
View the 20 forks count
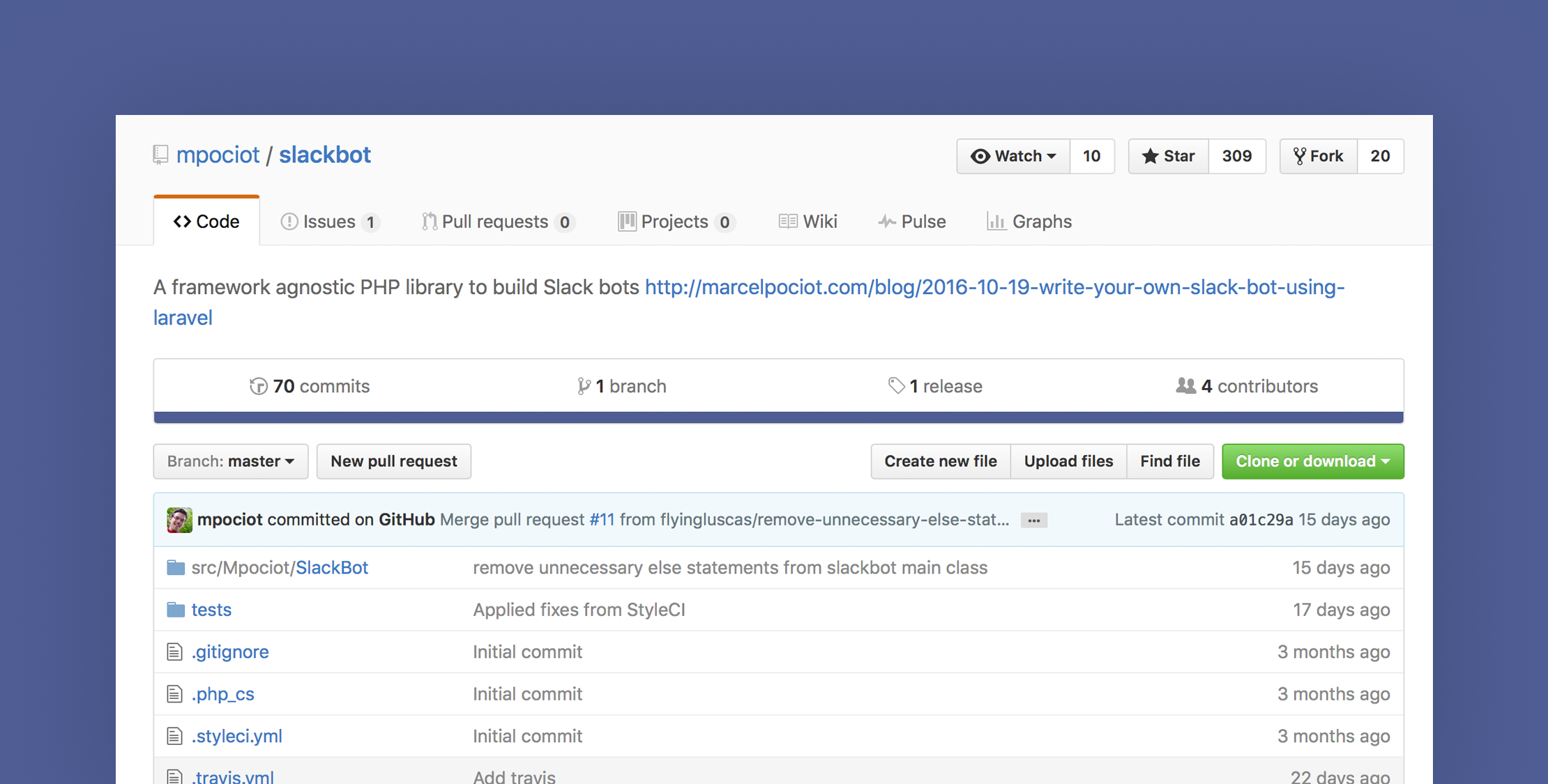[x=1381, y=156]
